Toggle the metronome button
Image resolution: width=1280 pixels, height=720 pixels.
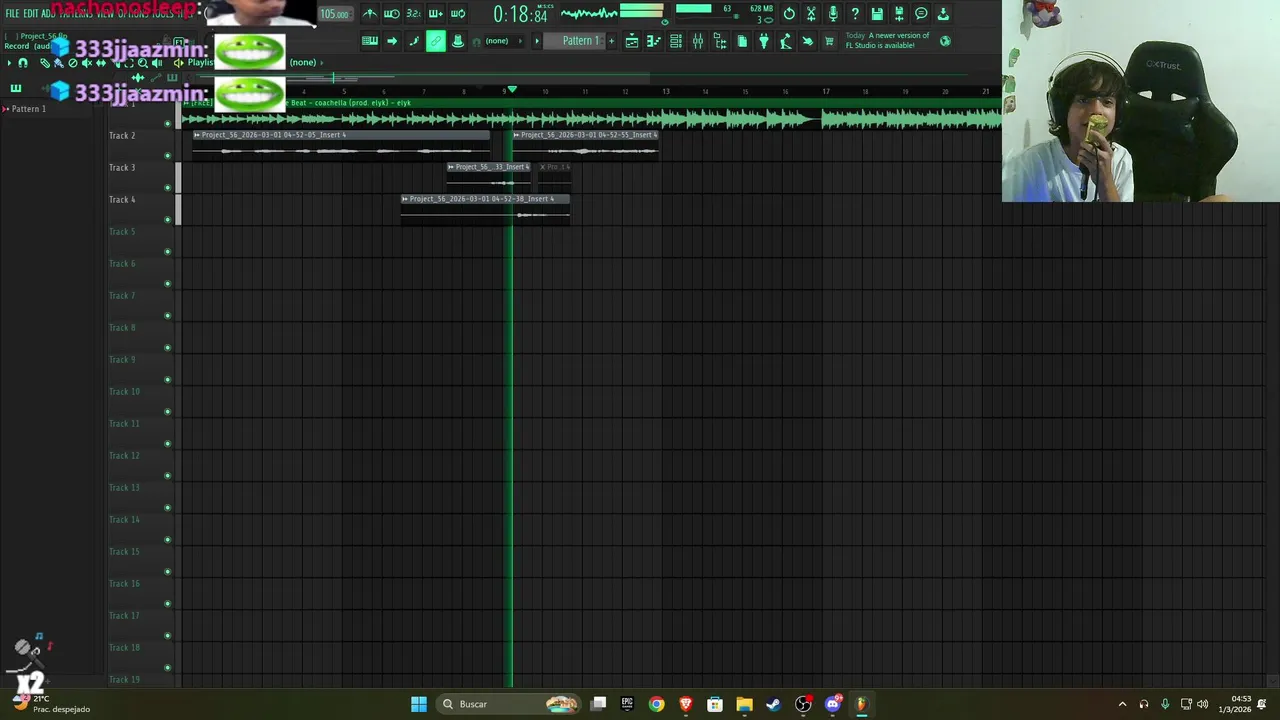tap(370, 14)
